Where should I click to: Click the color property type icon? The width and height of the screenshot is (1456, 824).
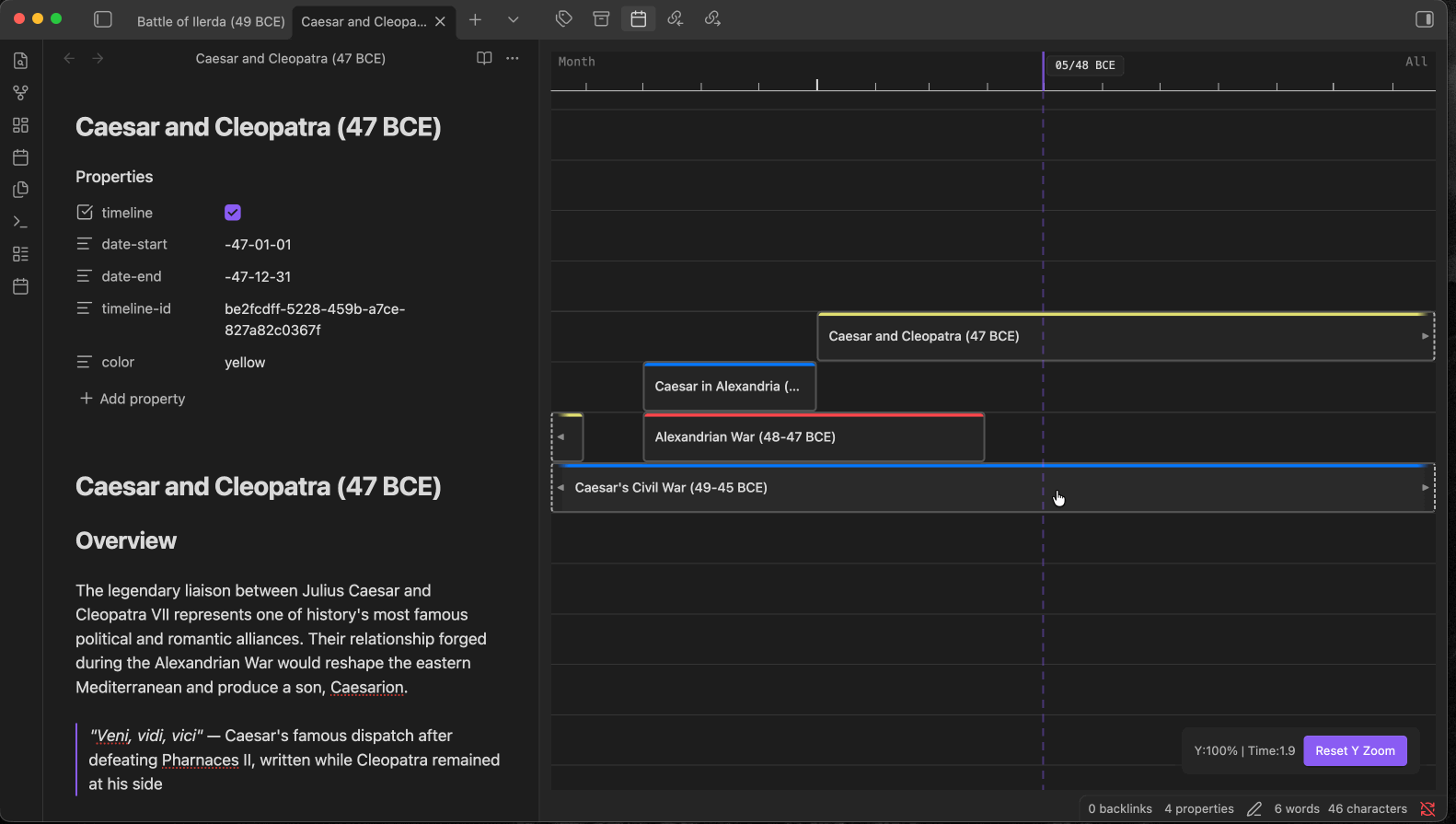[84, 362]
